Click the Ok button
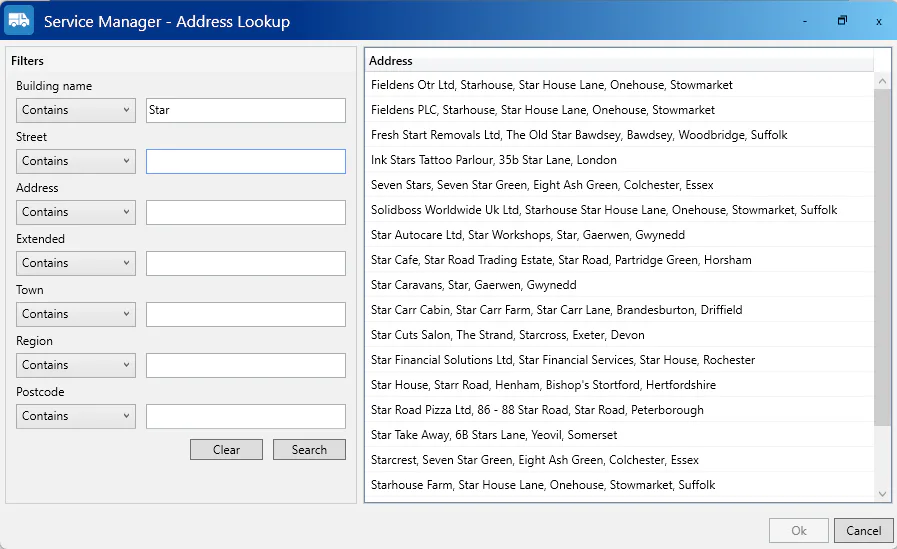Image resolution: width=897 pixels, height=549 pixels. pos(799,531)
